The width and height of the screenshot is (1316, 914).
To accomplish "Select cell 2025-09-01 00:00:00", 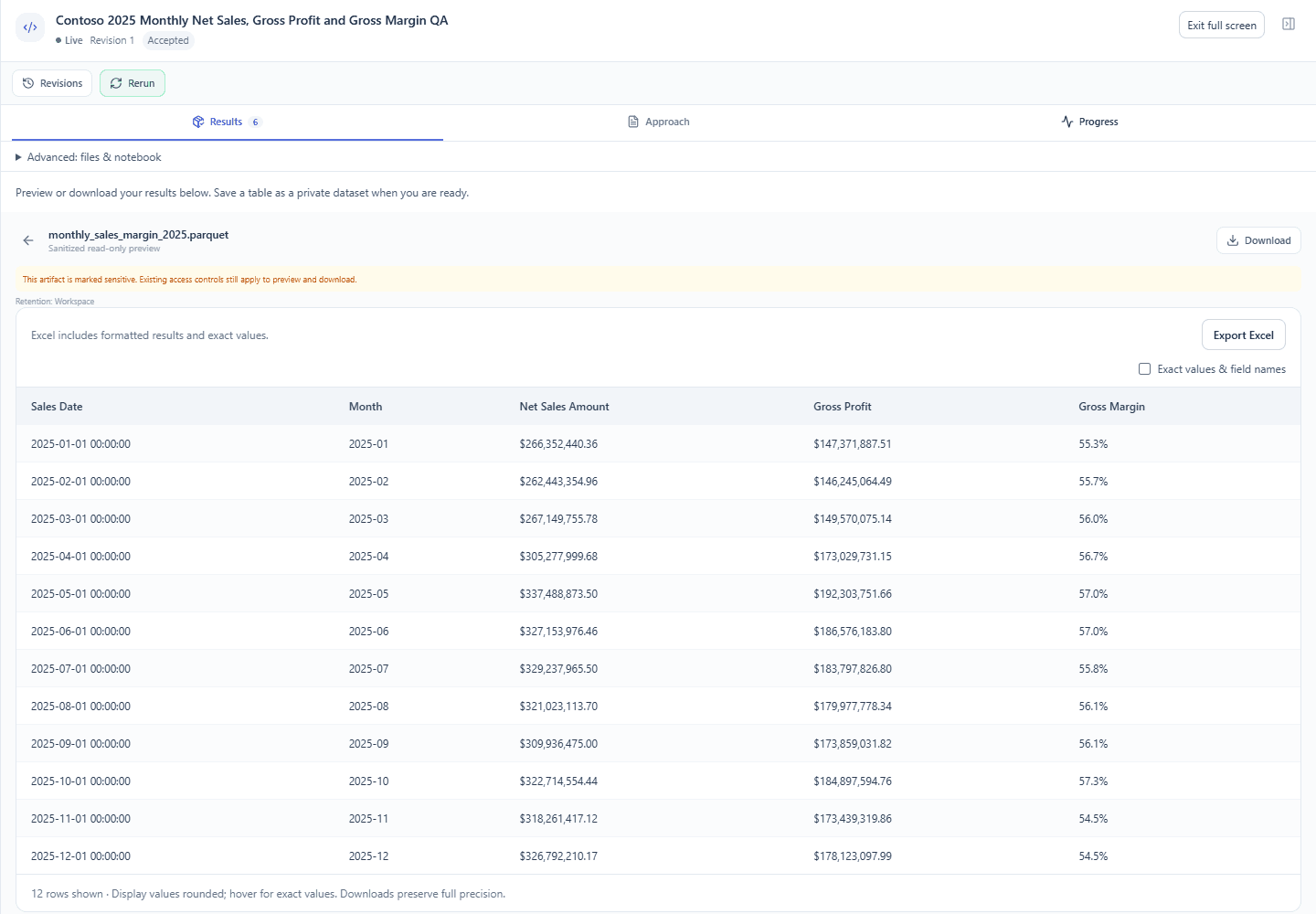I will [80, 744].
